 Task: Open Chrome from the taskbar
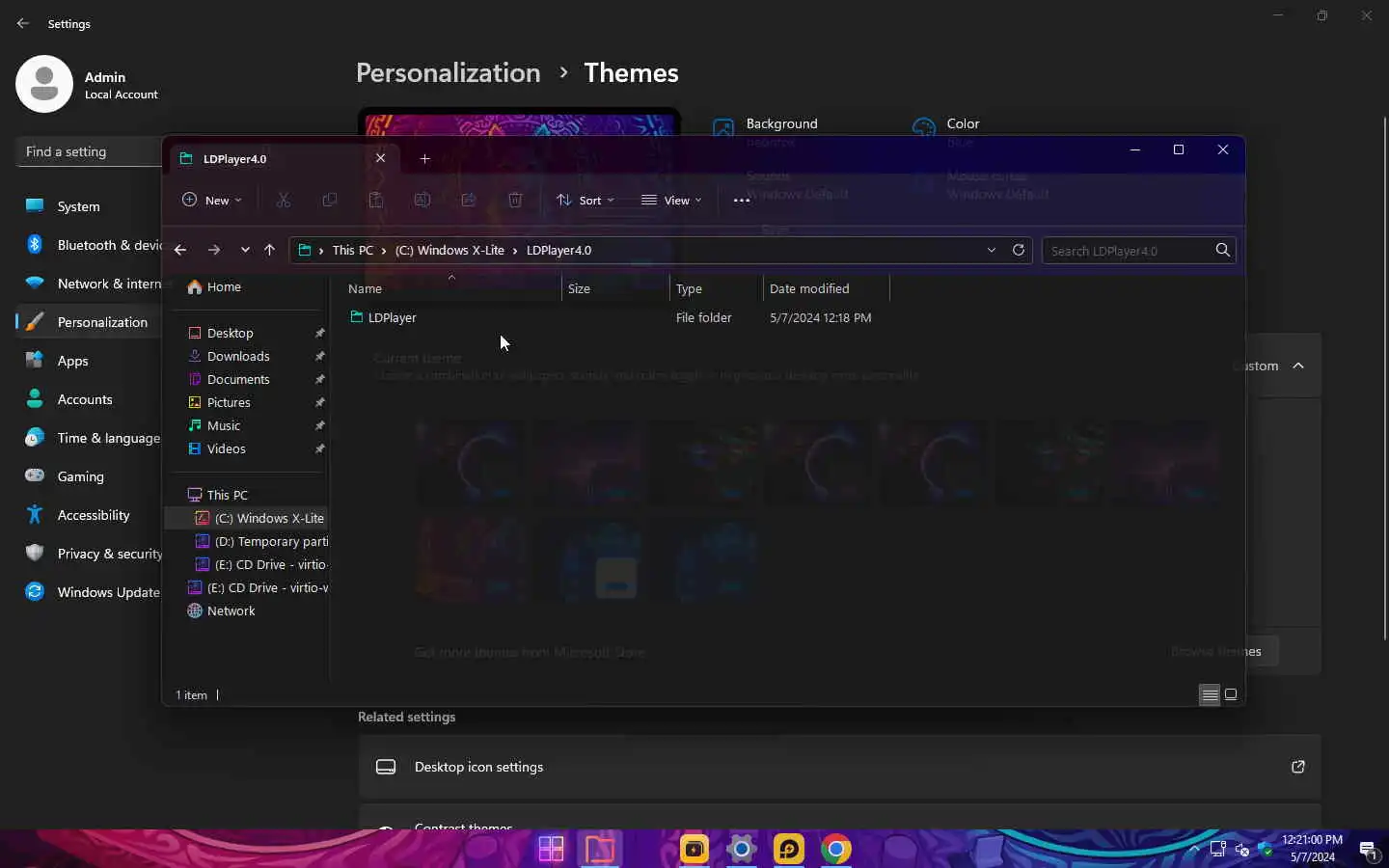tap(836, 849)
